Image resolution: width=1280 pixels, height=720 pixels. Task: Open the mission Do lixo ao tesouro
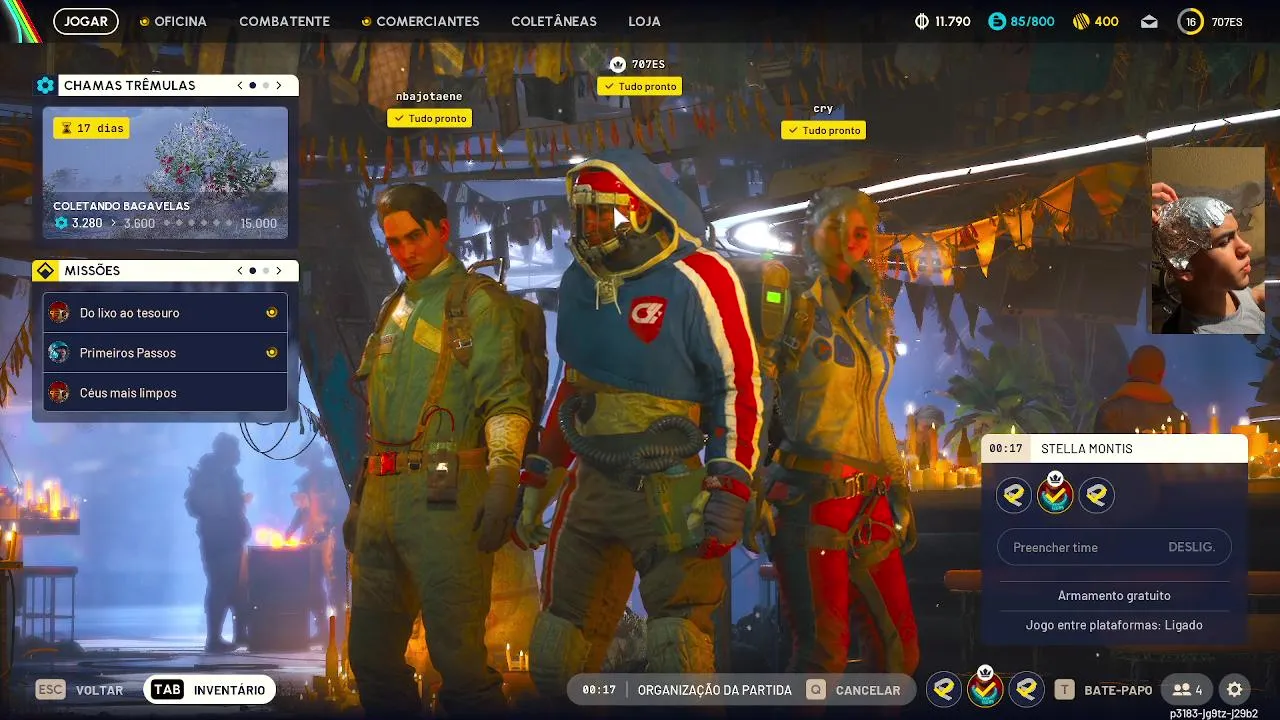point(165,313)
